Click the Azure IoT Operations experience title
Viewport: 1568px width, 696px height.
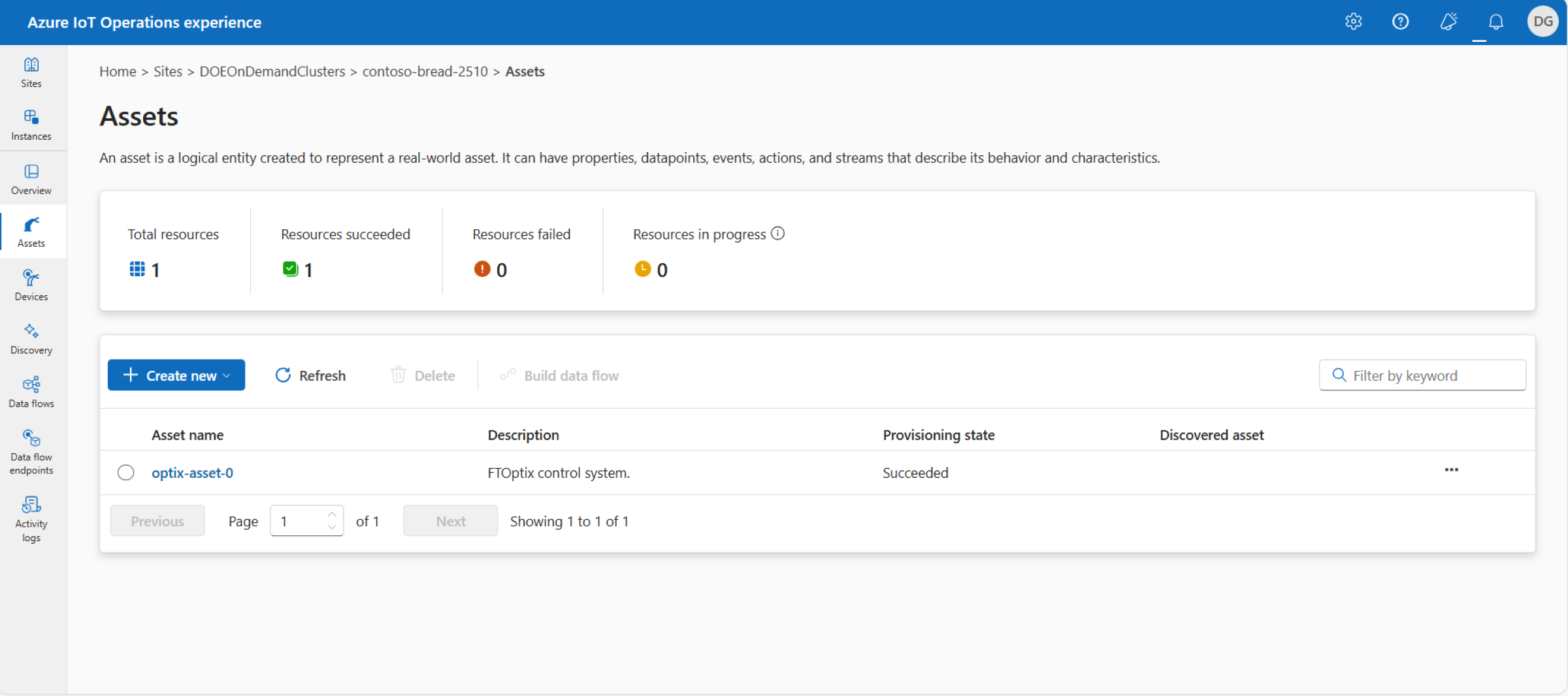coord(144,22)
